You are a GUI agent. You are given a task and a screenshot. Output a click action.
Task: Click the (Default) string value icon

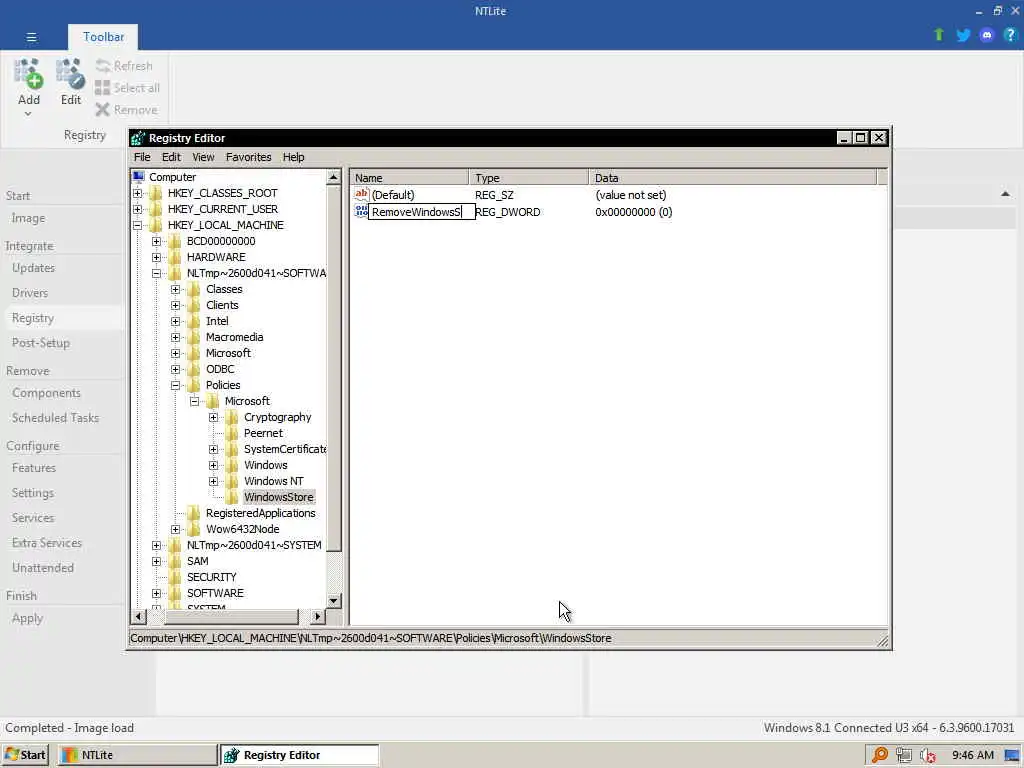(361, 195)
